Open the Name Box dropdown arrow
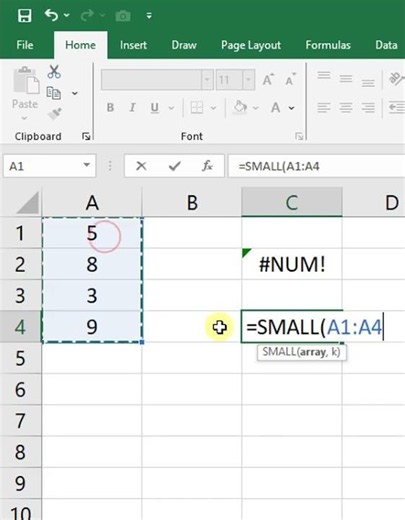Viewport: 405px width, 520px height. pos(87,165)
